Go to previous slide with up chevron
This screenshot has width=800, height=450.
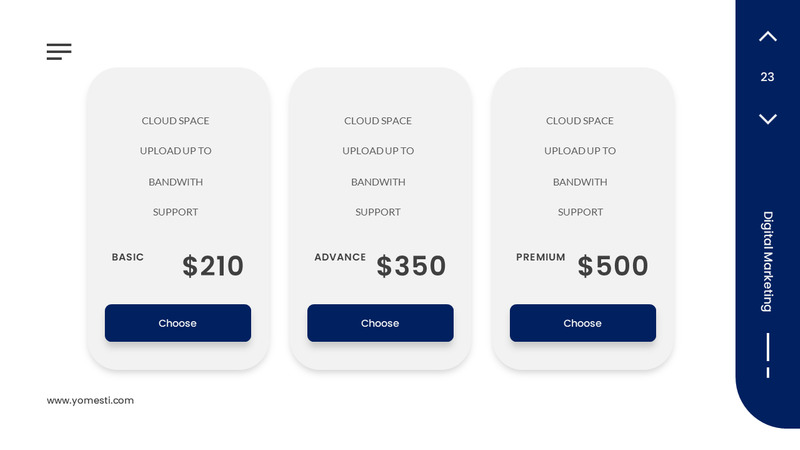coord(767,37)
